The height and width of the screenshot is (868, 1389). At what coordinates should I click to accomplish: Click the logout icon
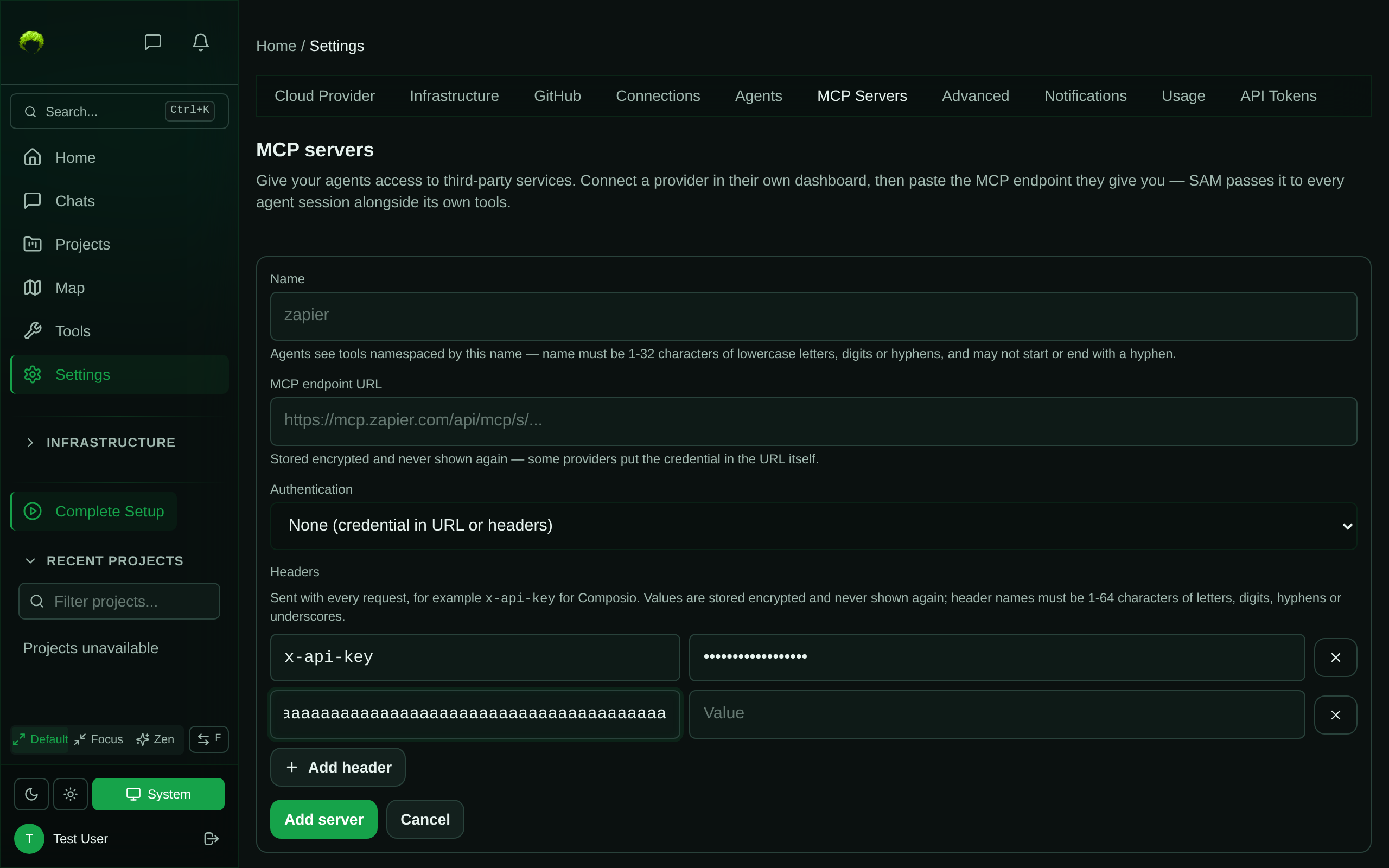[211, 839]
